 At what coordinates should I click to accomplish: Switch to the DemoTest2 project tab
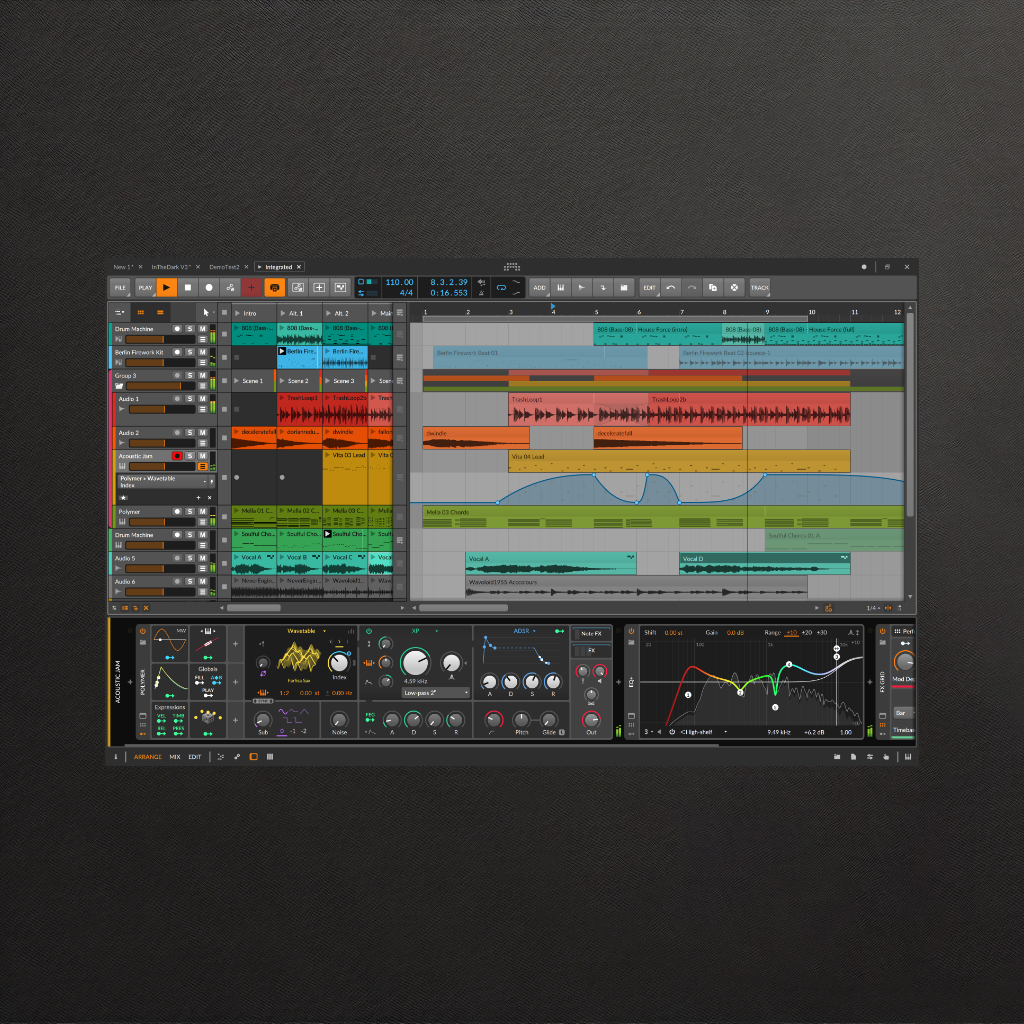click(223, 267)
